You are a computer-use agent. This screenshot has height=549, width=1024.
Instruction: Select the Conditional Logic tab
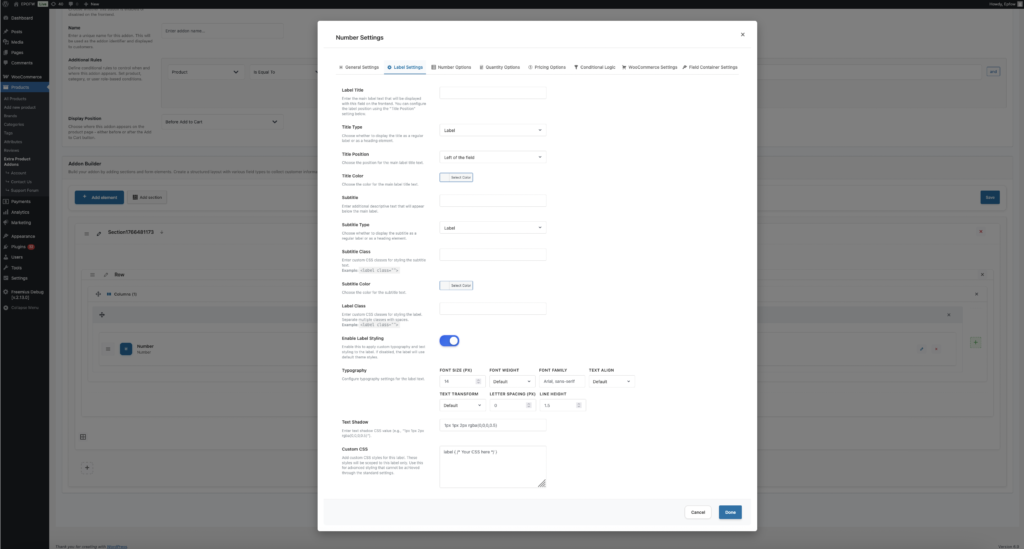[597, 67]
